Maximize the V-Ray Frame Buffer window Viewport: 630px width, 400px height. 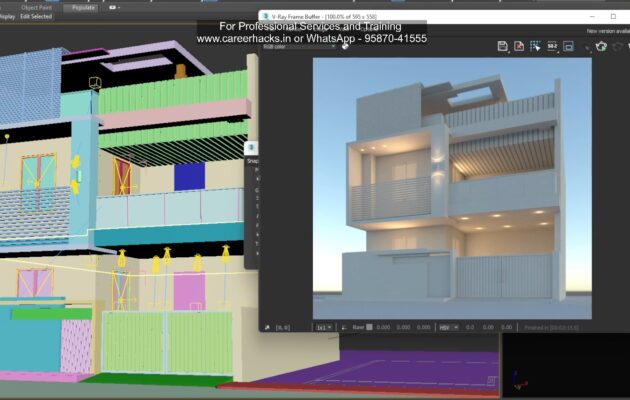click(x=613, y=17)
